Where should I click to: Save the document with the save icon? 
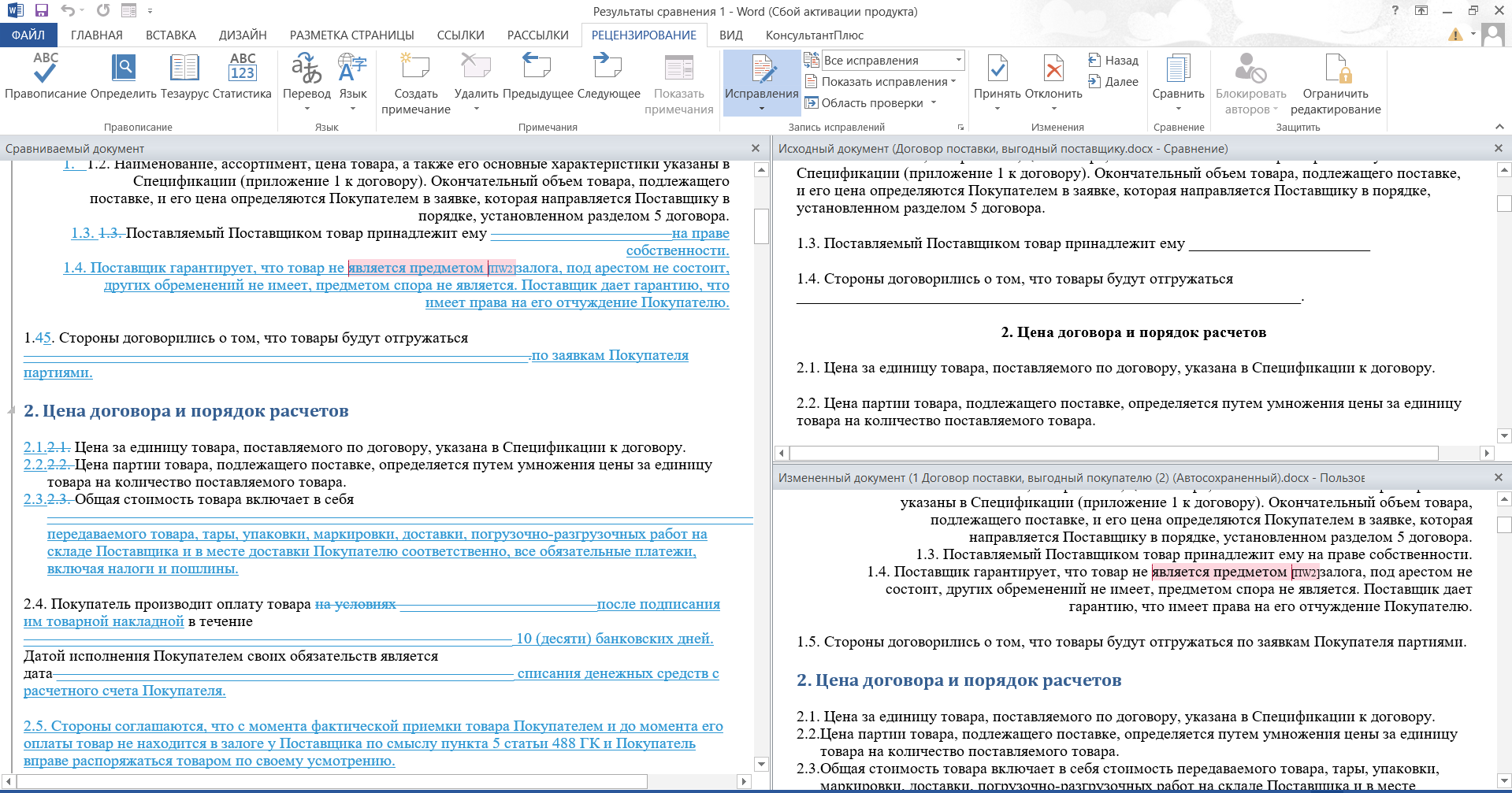42,11
